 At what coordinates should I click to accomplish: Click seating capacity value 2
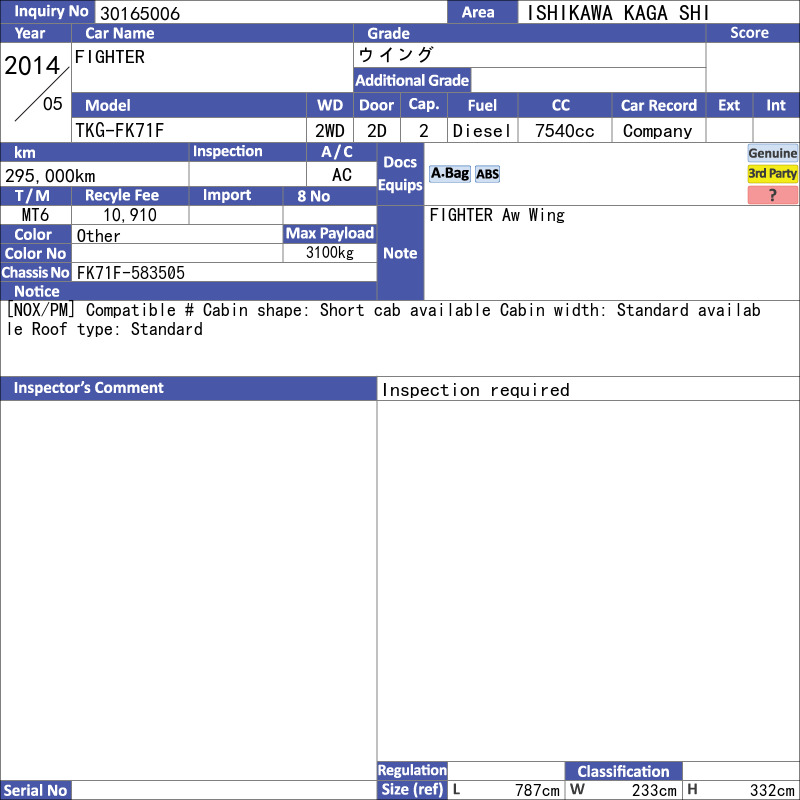[x=423, y=131]
